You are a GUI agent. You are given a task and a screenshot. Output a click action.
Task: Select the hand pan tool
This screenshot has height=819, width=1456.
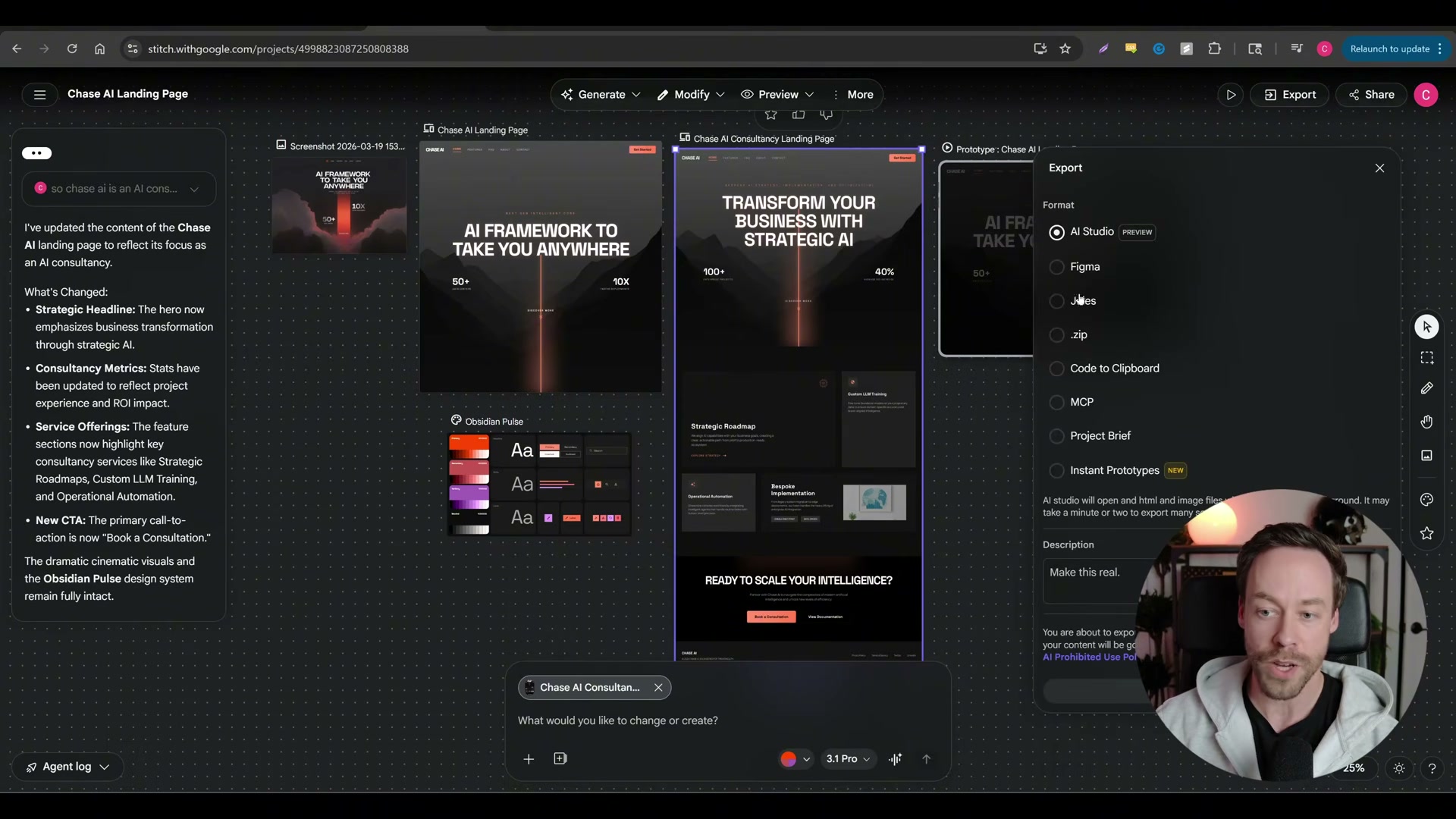pos(1426,422)
